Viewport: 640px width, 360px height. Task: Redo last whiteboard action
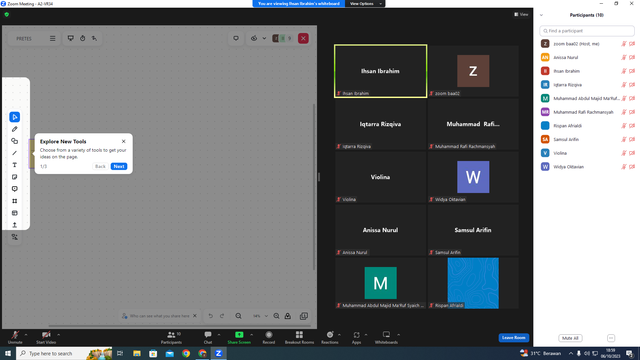(x=222, y=316)
